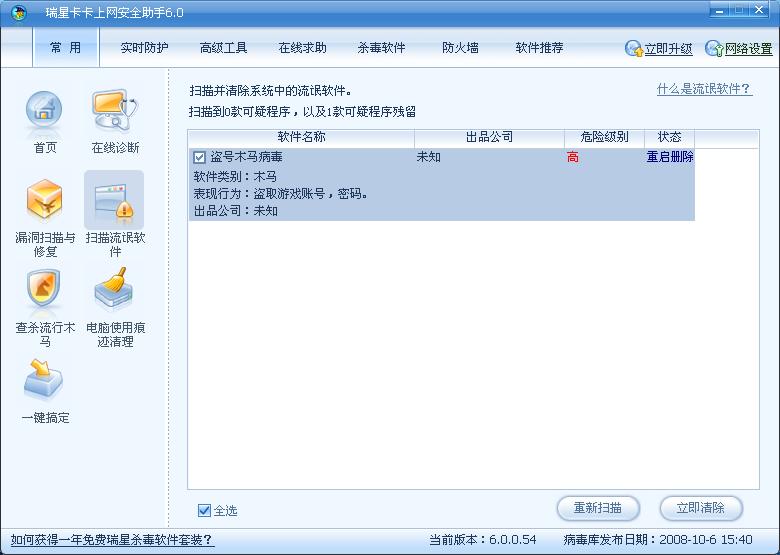Open 漏洞扫描与修复 vulnerability scan icon
The height and width of the screenshot is (555, 780).
pos(45,199)
